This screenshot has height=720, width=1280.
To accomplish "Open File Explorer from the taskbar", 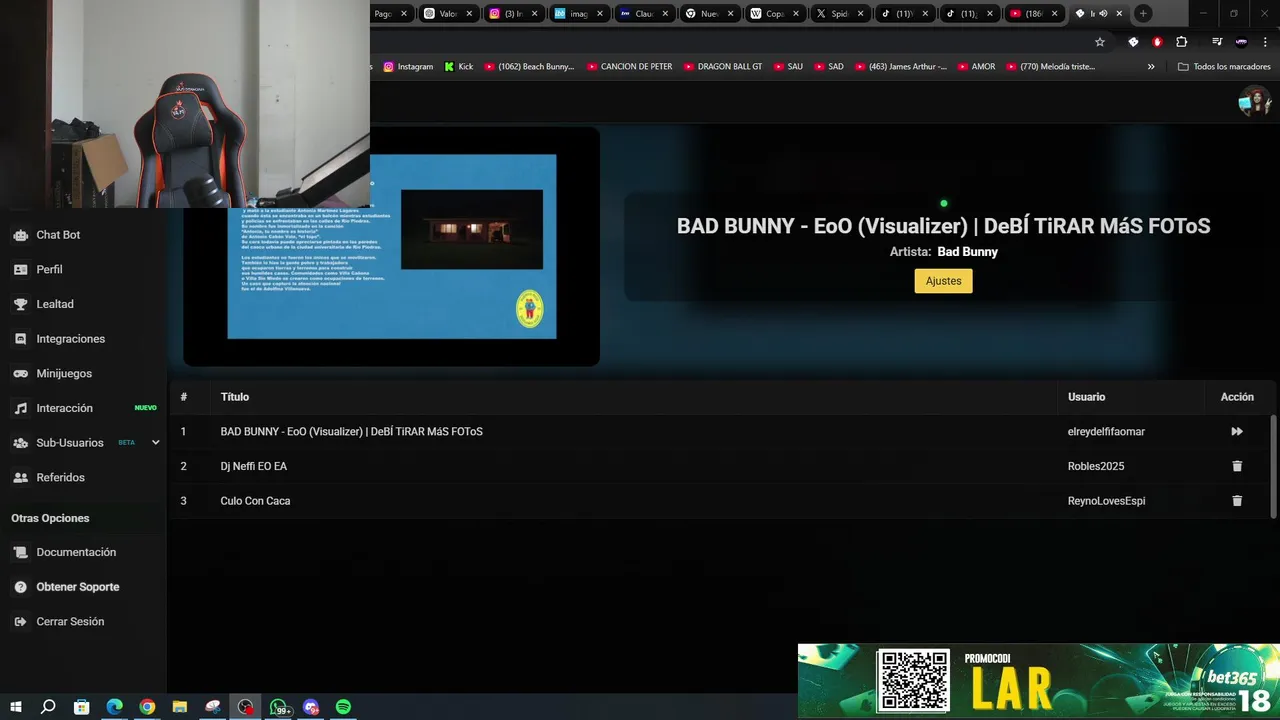I will [180, 707].
